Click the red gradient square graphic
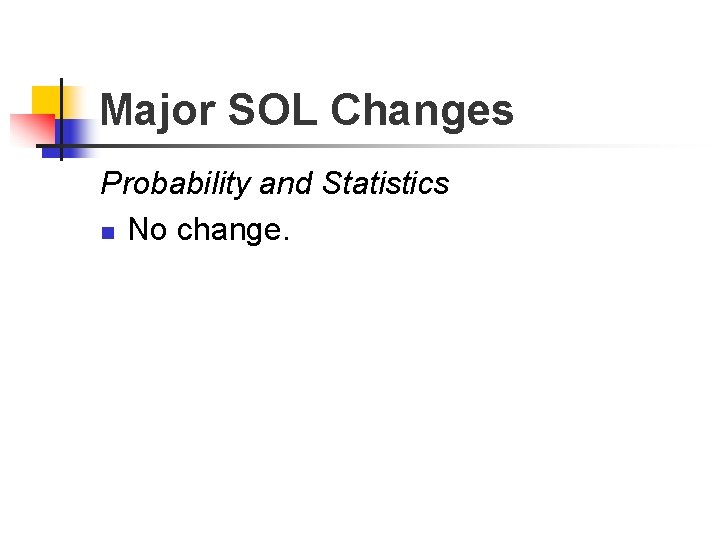This screenshot has height=540, width=720. (32, 129)
